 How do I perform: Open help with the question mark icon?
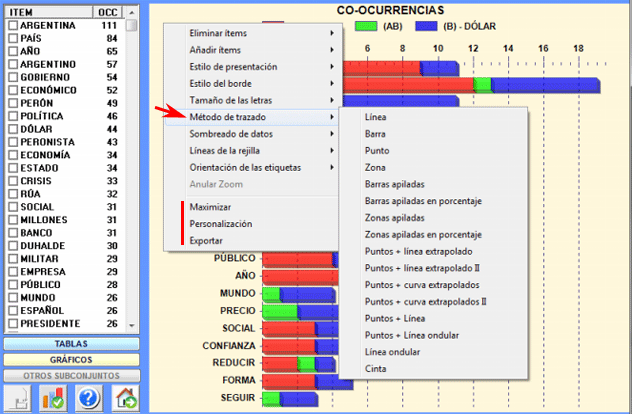coord(89,398)
